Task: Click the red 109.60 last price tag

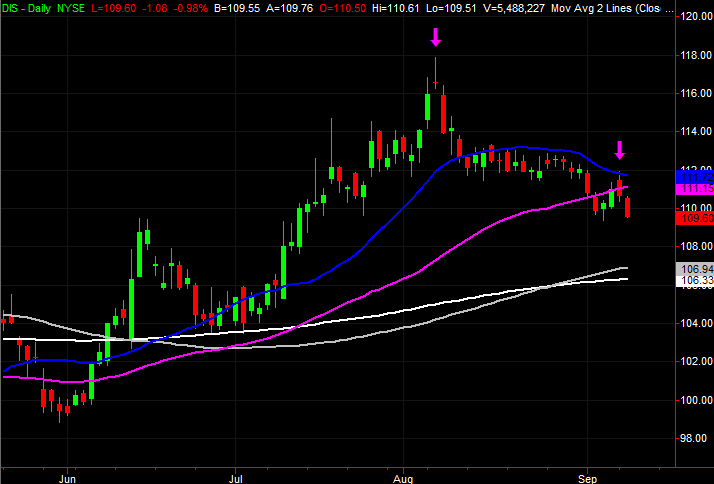Action: point(695,218)
